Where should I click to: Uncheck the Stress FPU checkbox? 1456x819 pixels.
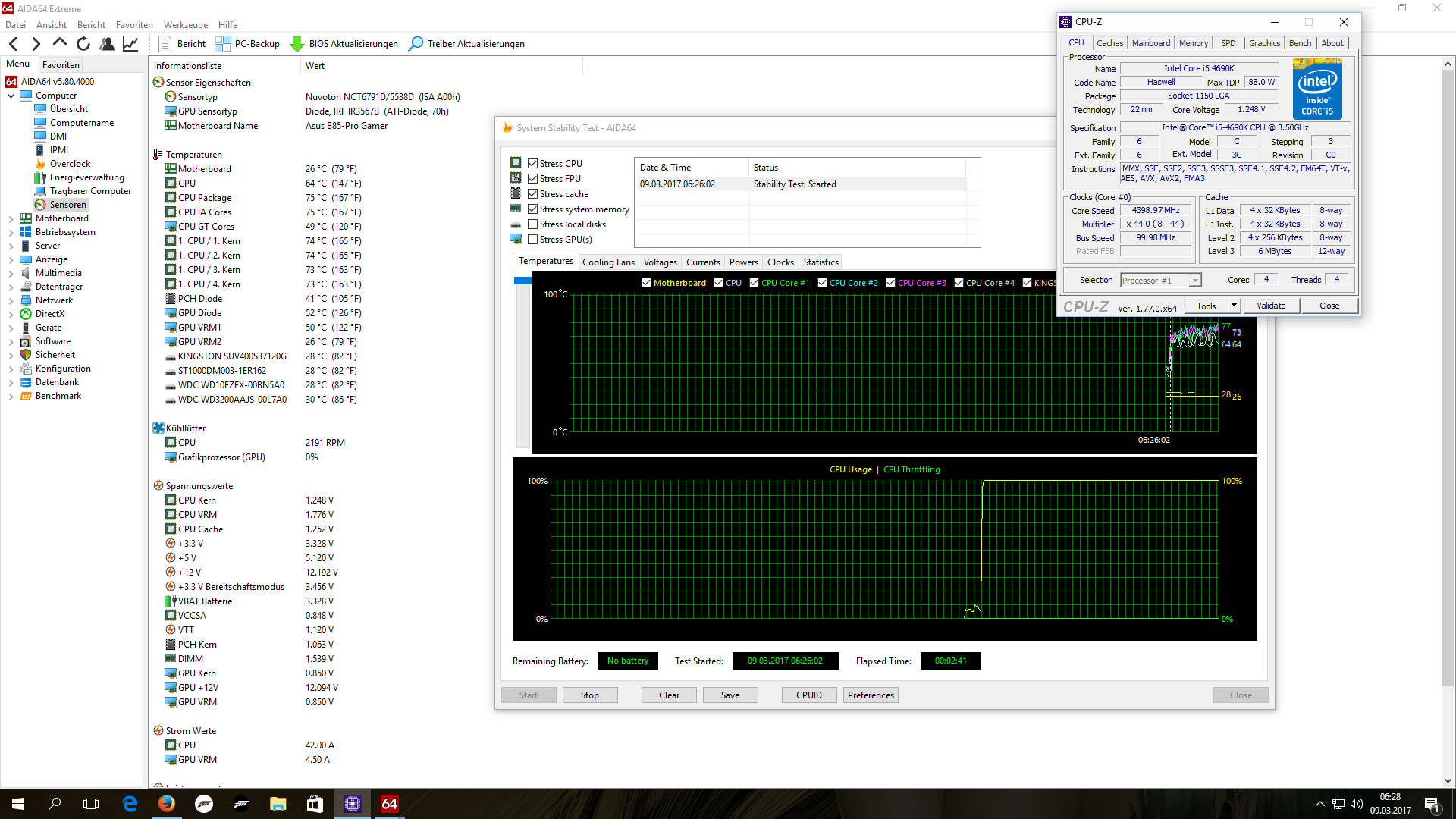(x=533, y=179)
